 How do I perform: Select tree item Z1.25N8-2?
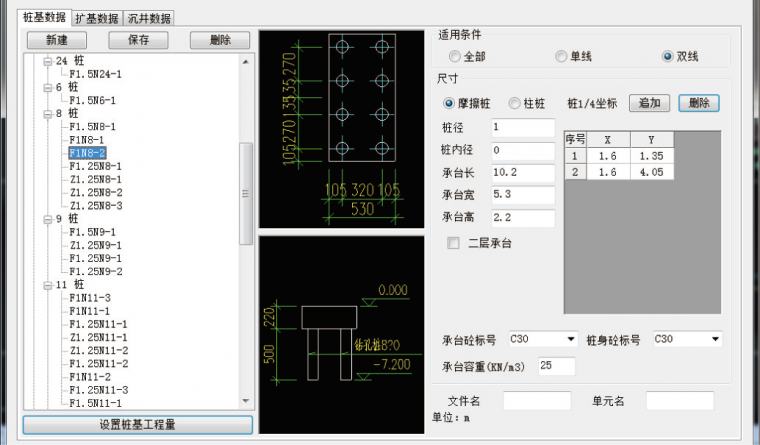pos(95,192)
